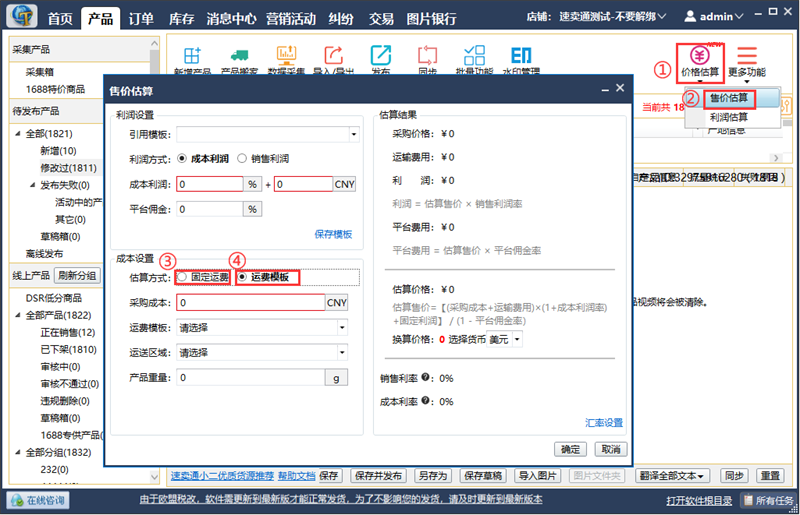Image resolution: width=800 pixels, height=515 pixels.
Task: Open the 速卖通小二优质货源推荐 link
Action: [222, 476]
